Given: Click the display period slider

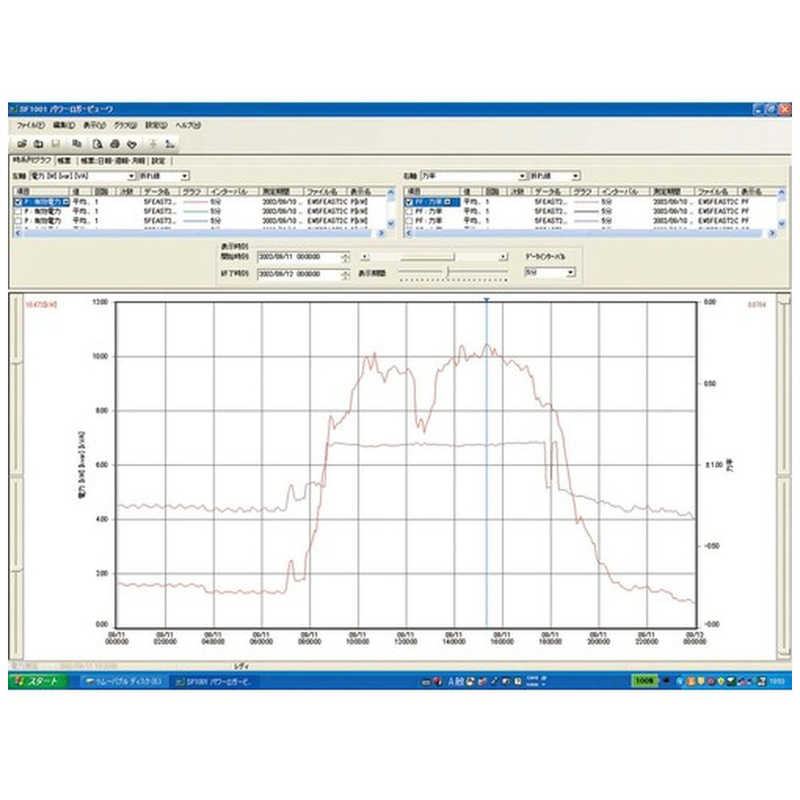Looking at the screenshot, I should coord(450,271).
